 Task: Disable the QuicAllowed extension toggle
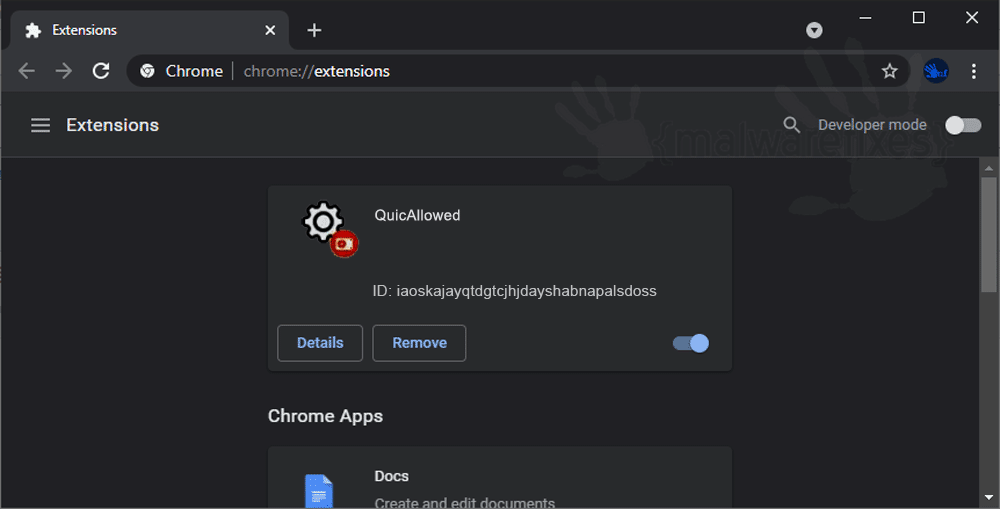pyautogui.click(x=691, y=343)
